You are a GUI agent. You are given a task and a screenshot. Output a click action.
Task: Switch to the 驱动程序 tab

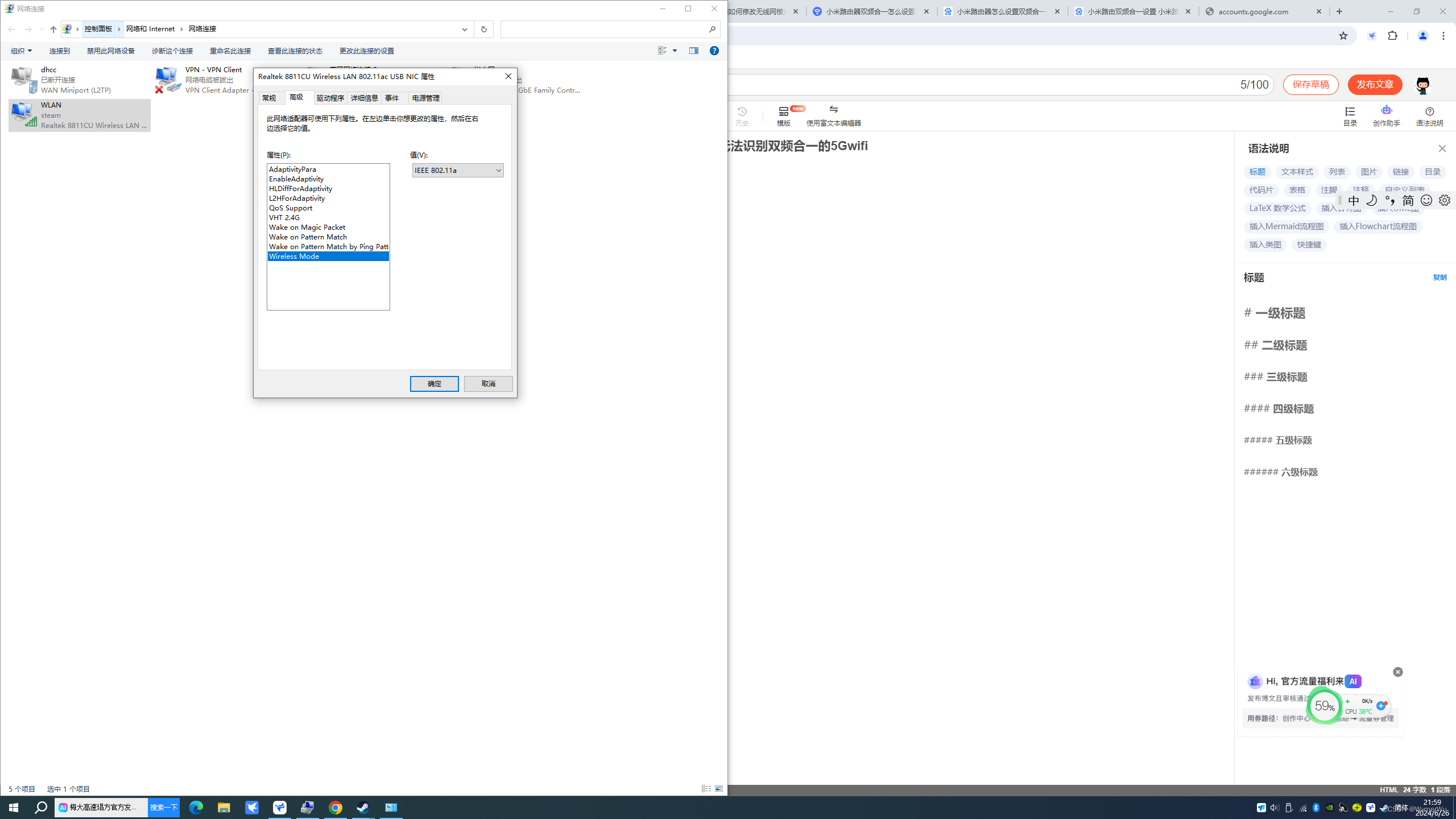pos(330,98)
